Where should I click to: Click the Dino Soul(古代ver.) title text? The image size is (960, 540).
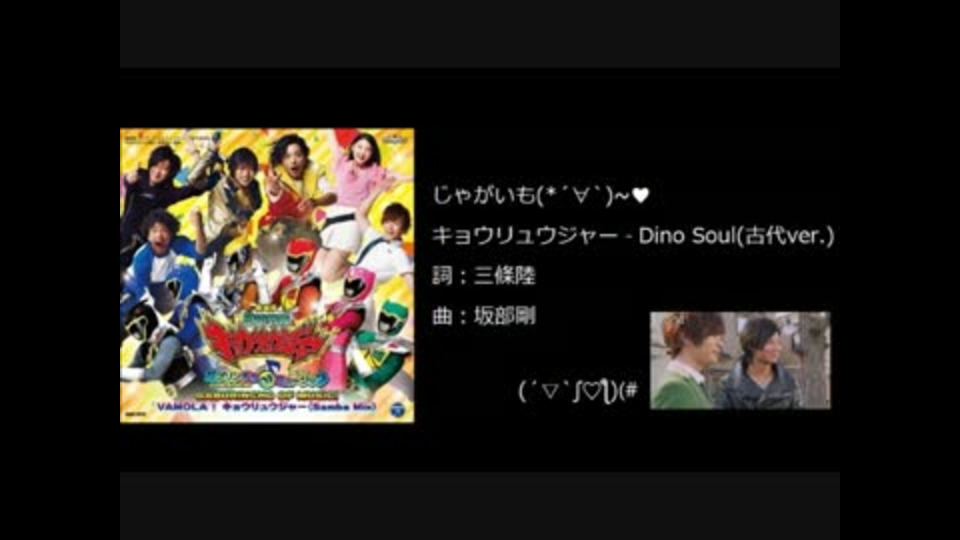(736, 236)
